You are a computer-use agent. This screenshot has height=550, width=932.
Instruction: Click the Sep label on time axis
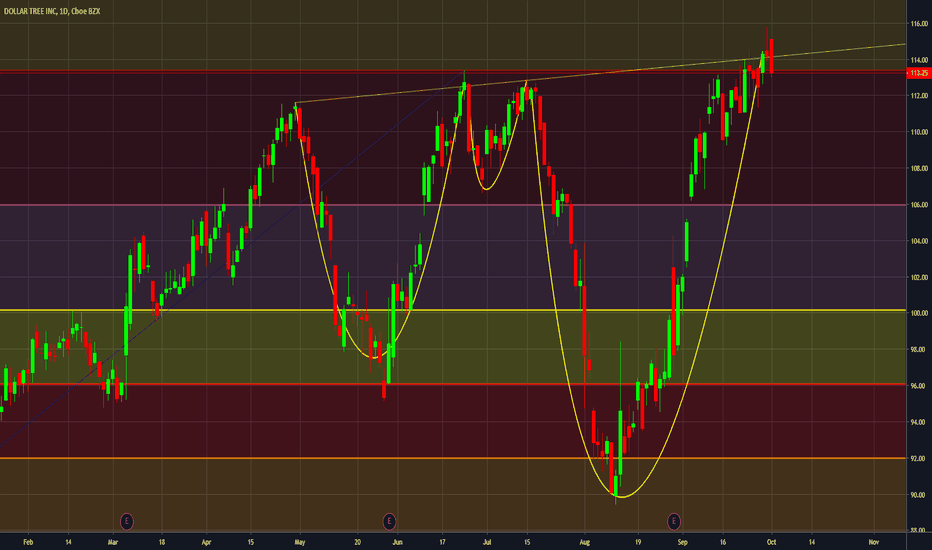point(682,542)
